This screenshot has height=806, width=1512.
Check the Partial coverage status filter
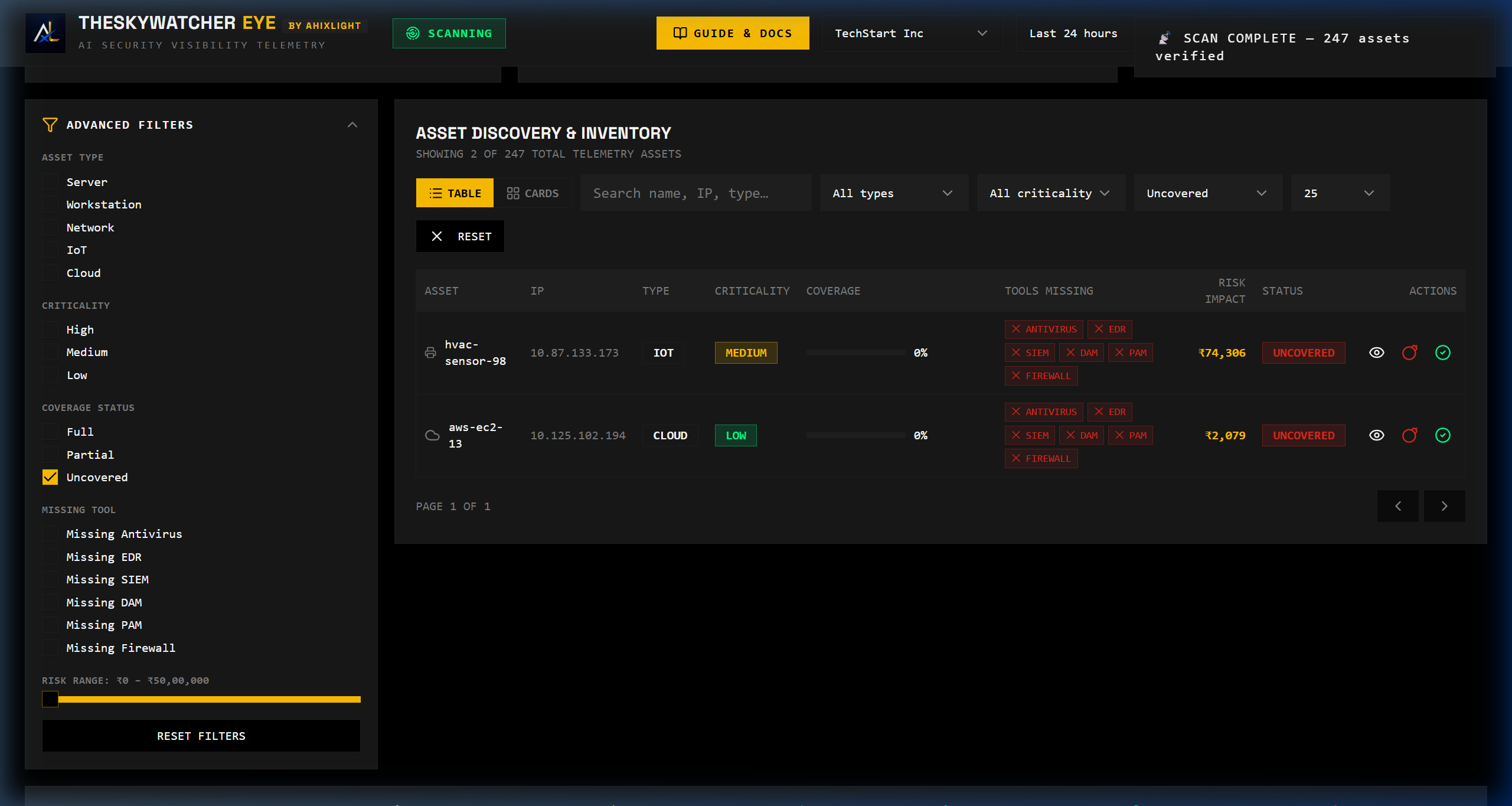coord(50,455)
